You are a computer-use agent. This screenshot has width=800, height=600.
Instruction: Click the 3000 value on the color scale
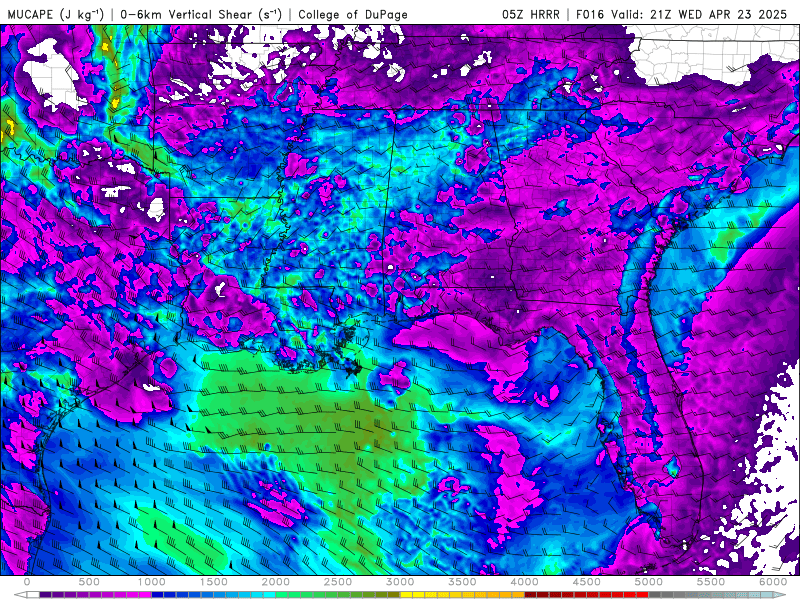click(x=401, y=582)
